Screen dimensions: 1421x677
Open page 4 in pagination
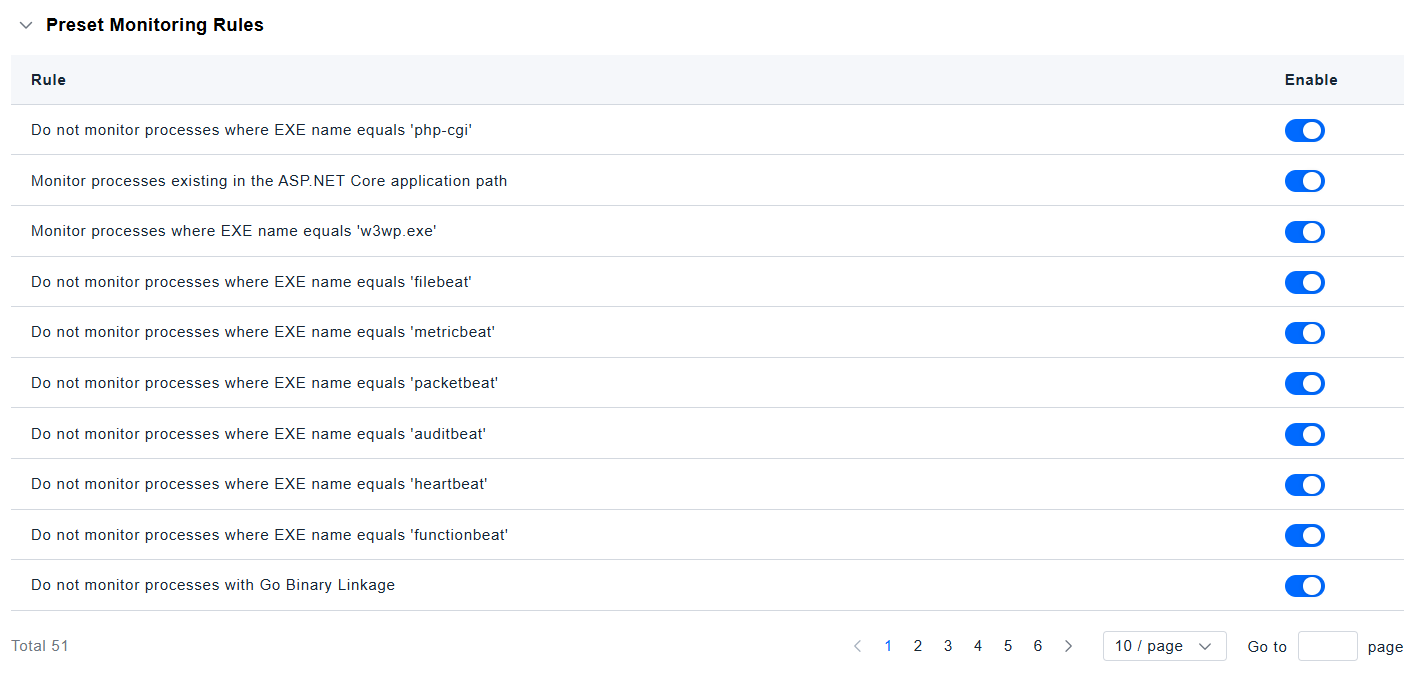click(x=978, y=646)
